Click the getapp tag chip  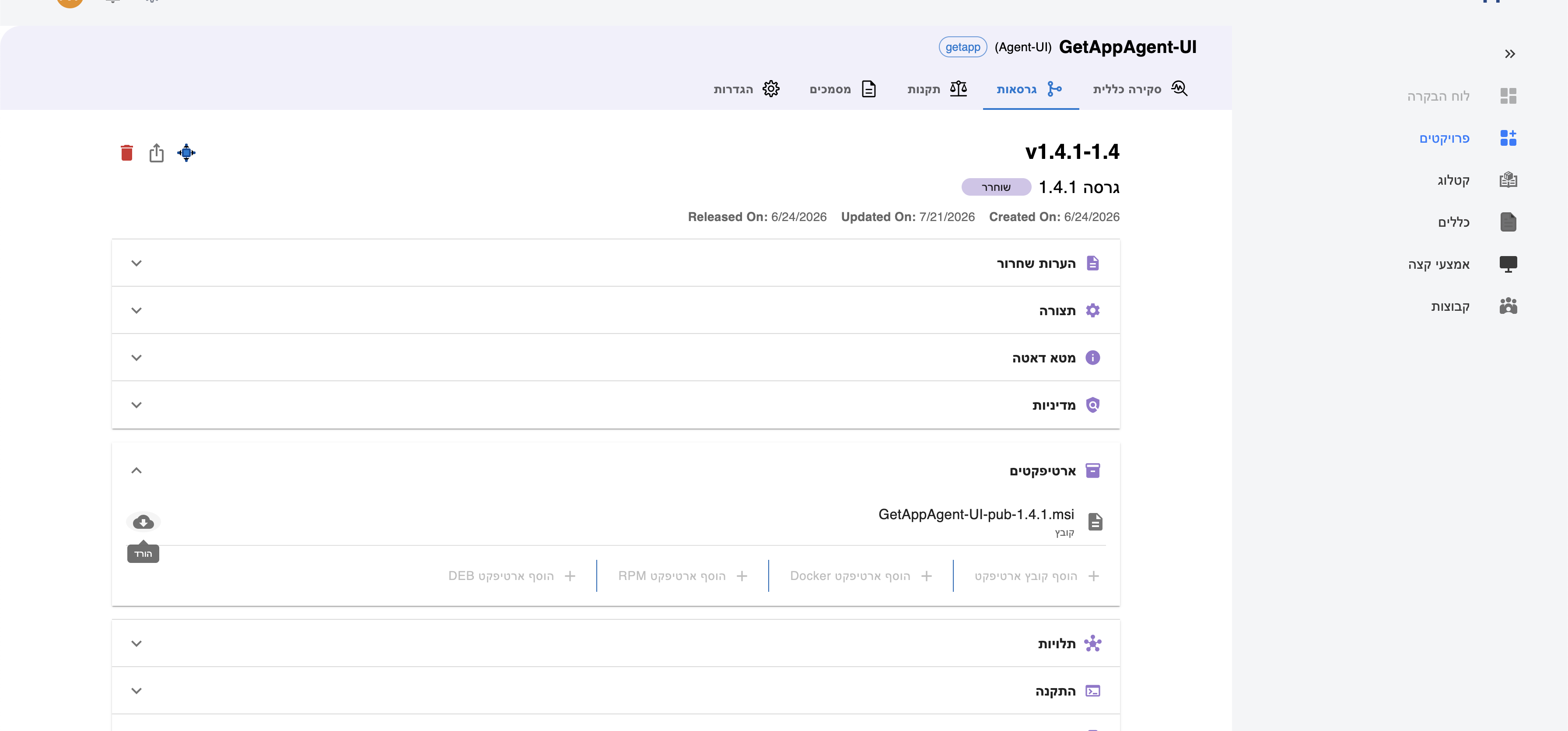click(x=962, y=47)
